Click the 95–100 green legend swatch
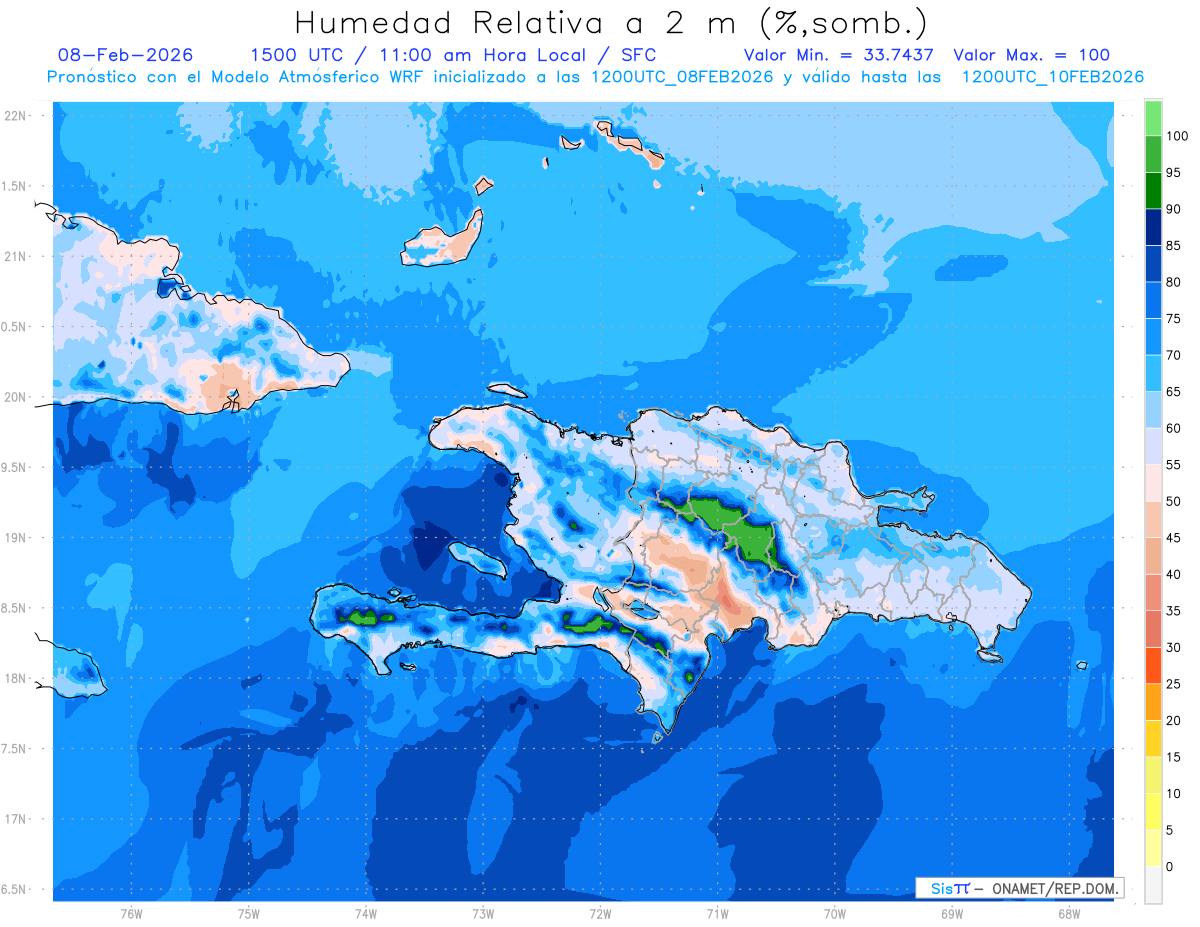This screenshot has width=1200, height=927. coord(1153,155)
